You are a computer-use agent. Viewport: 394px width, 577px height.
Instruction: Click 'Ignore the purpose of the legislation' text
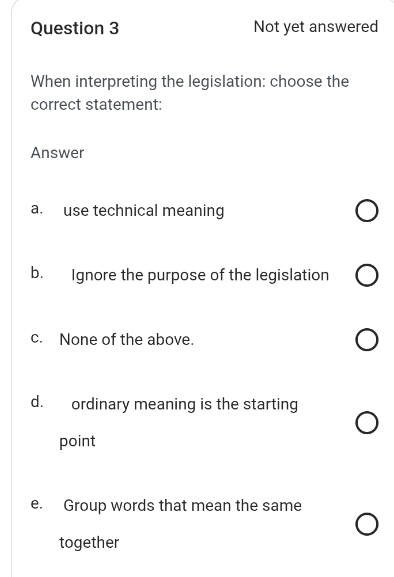(x=200, y=275)
